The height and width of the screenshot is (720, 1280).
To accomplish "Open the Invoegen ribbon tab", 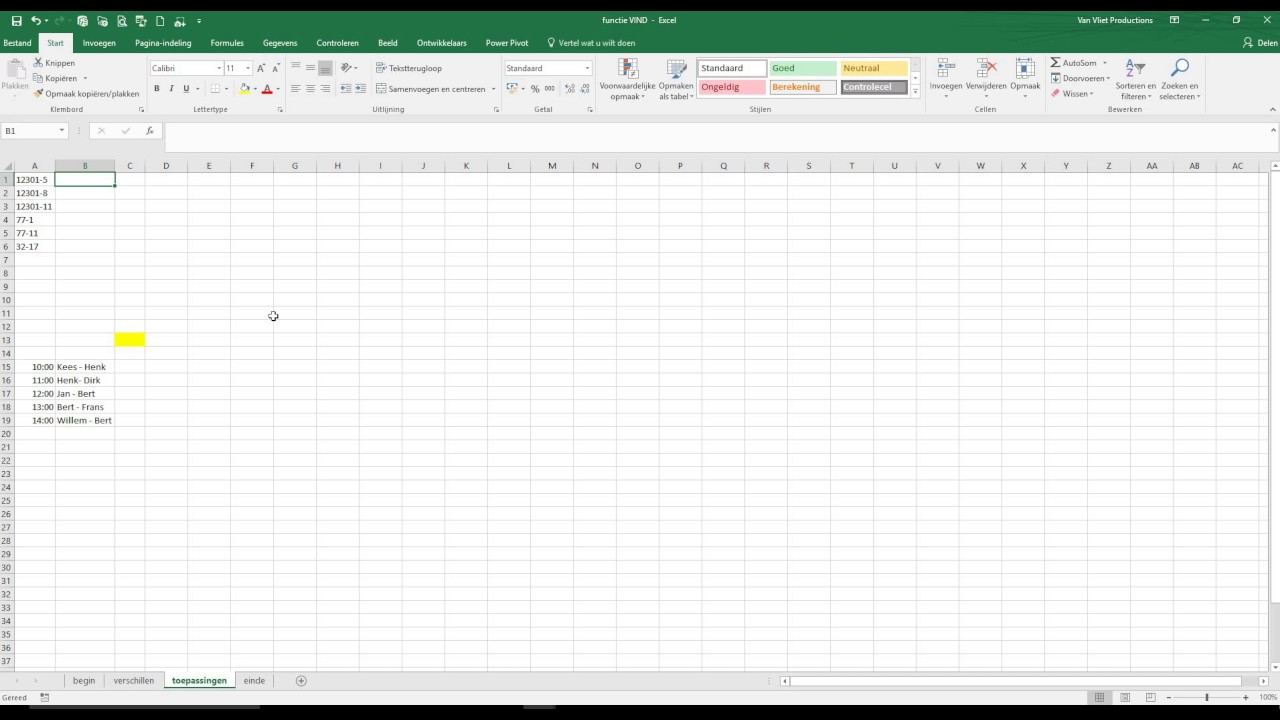I will click(99, 43).
